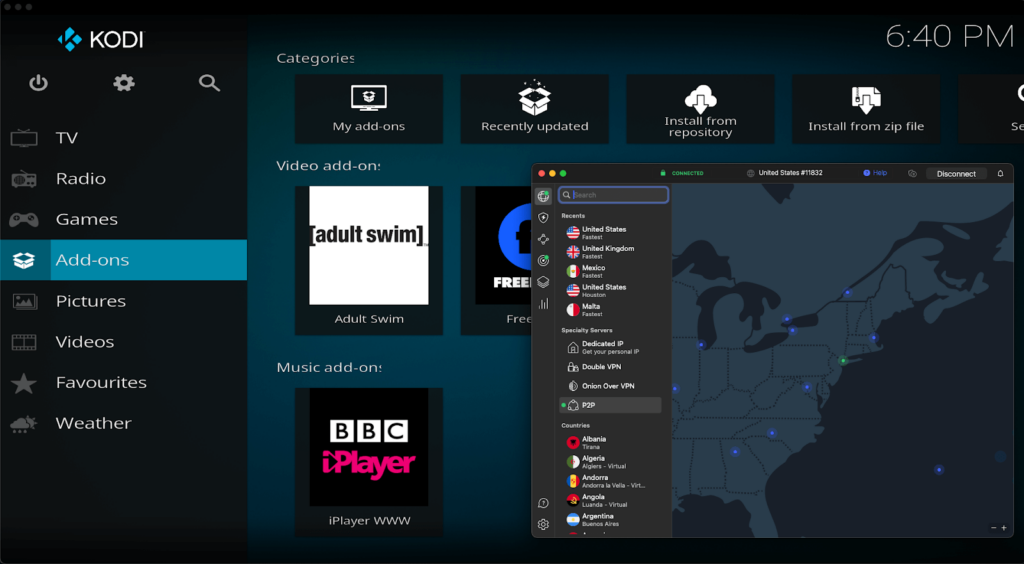Connect to Andorra la Vella server
1024x564 pixels.
(x=611, y=481)
